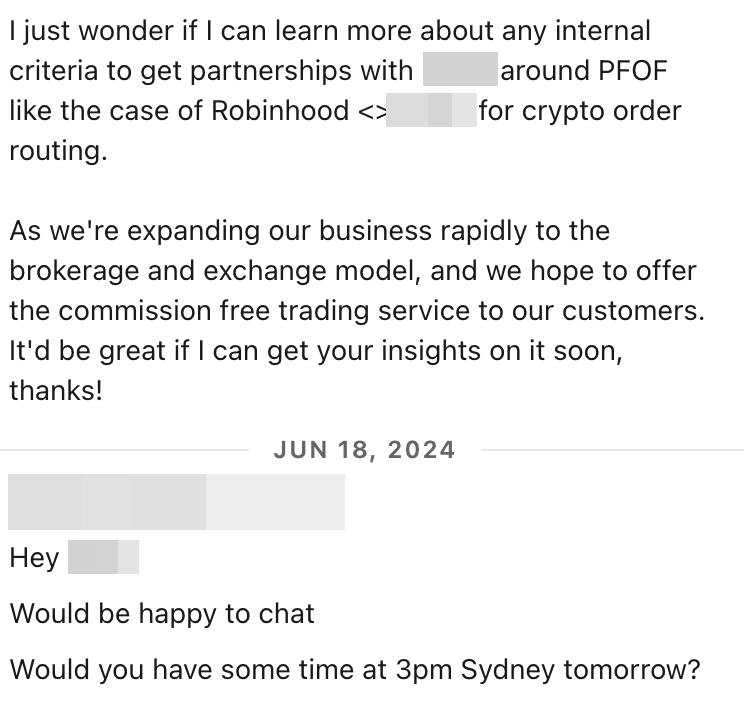Click the word "thanks!" ending the message
Viewport: 744px width, 704px height.
(x=56, y=390)
